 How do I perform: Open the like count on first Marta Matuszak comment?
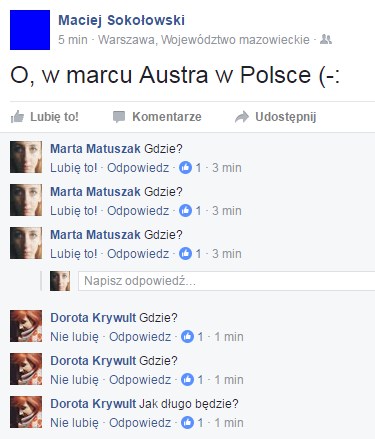tap(190, 168)
